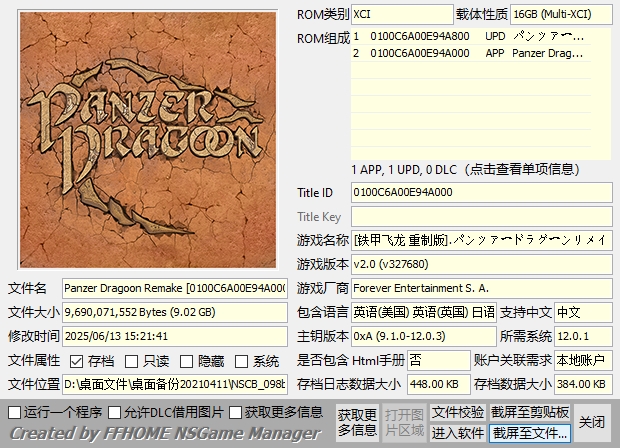Click the 关闭 button
Viewport: 620px width, 448px height.
592,422
